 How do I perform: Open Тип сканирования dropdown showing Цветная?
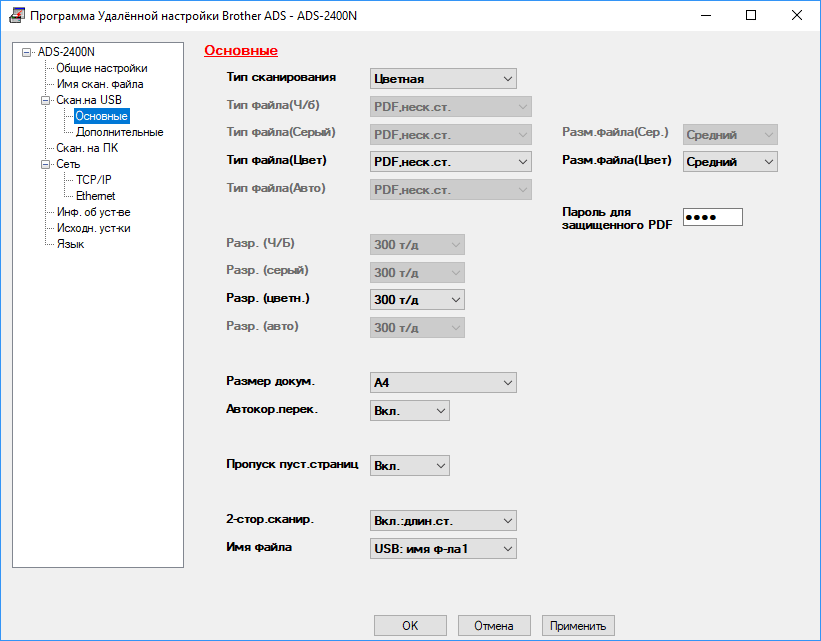pos(443,79)
